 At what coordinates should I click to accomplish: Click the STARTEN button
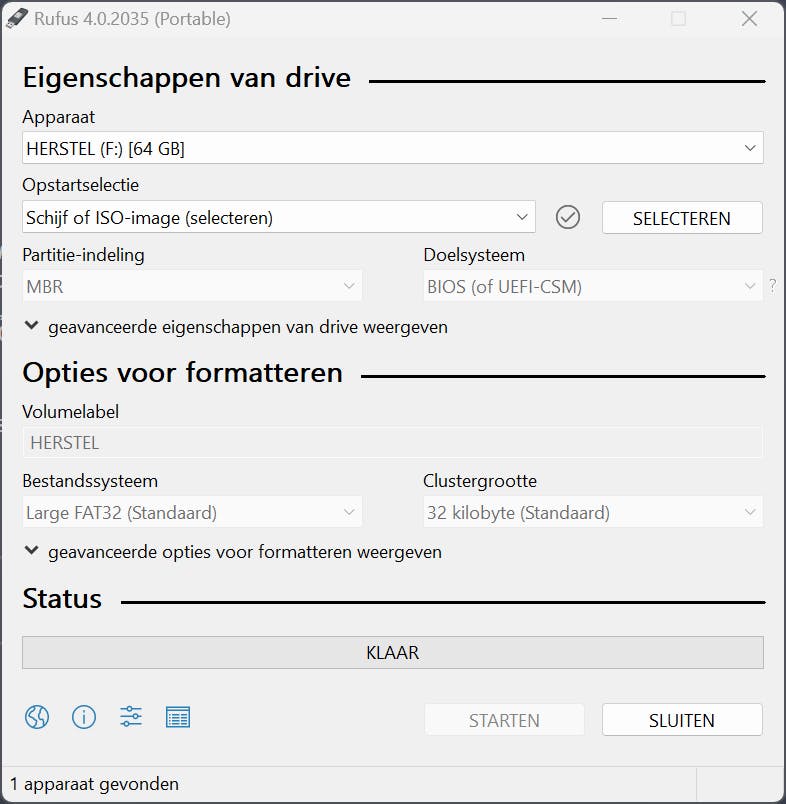tap(504, 719)
